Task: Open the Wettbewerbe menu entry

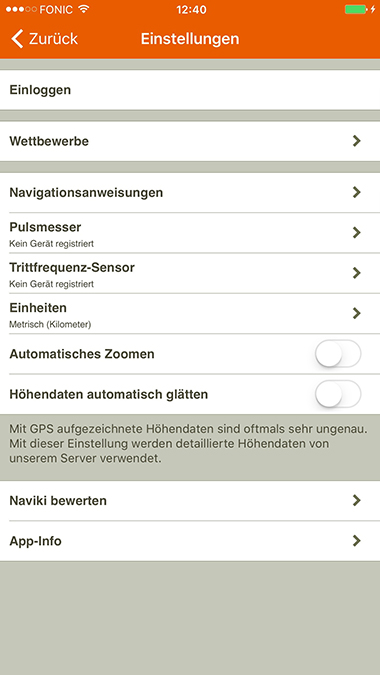Action: click(190, 141)
